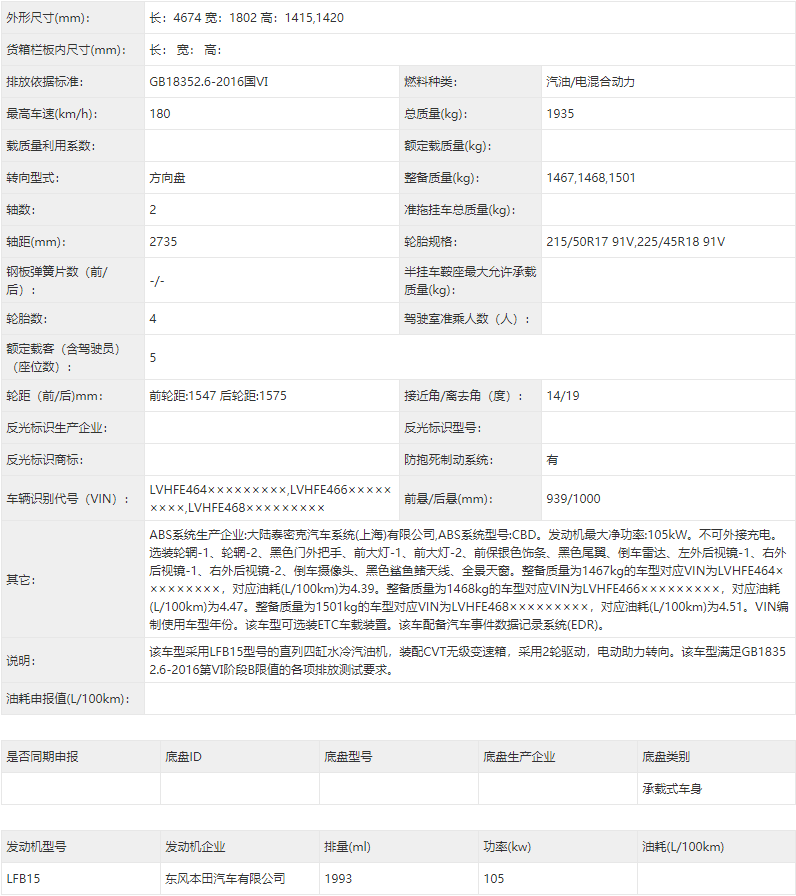Click the approach/departure angle value 14/19
Viewport: 796px width, 896px height.
pos(563,396)
